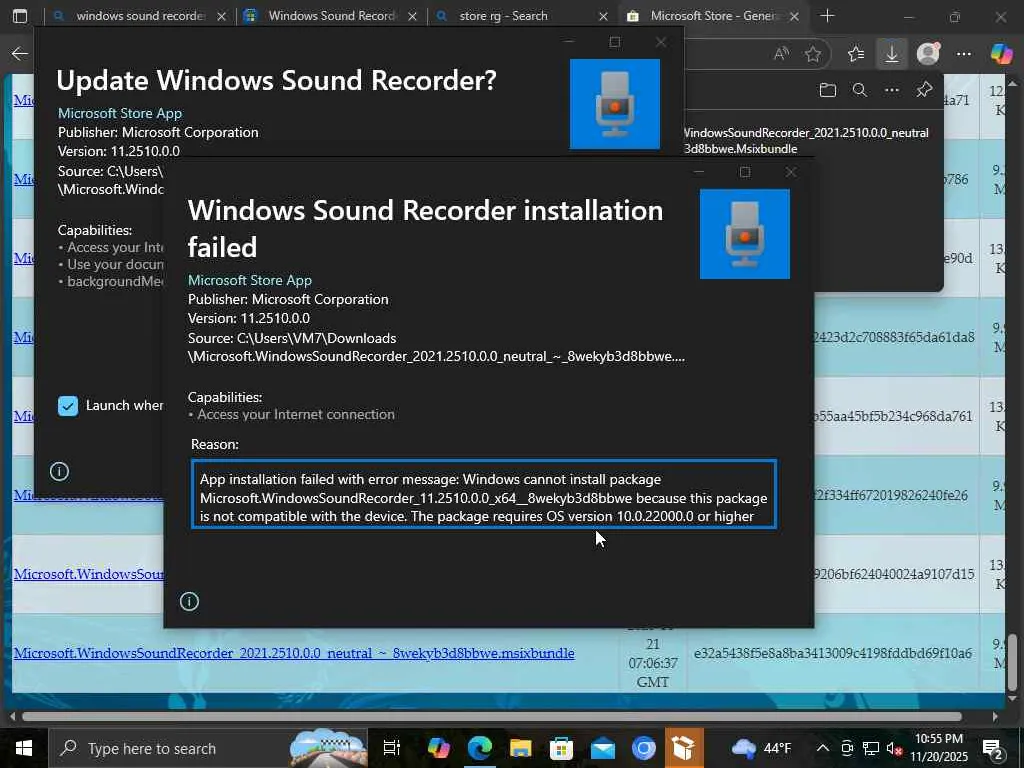This screenshot has height=768, width=1024.
Task: Open the partially hidden Microsoft.WindowsSoun link
Action: tap(89, 574)
